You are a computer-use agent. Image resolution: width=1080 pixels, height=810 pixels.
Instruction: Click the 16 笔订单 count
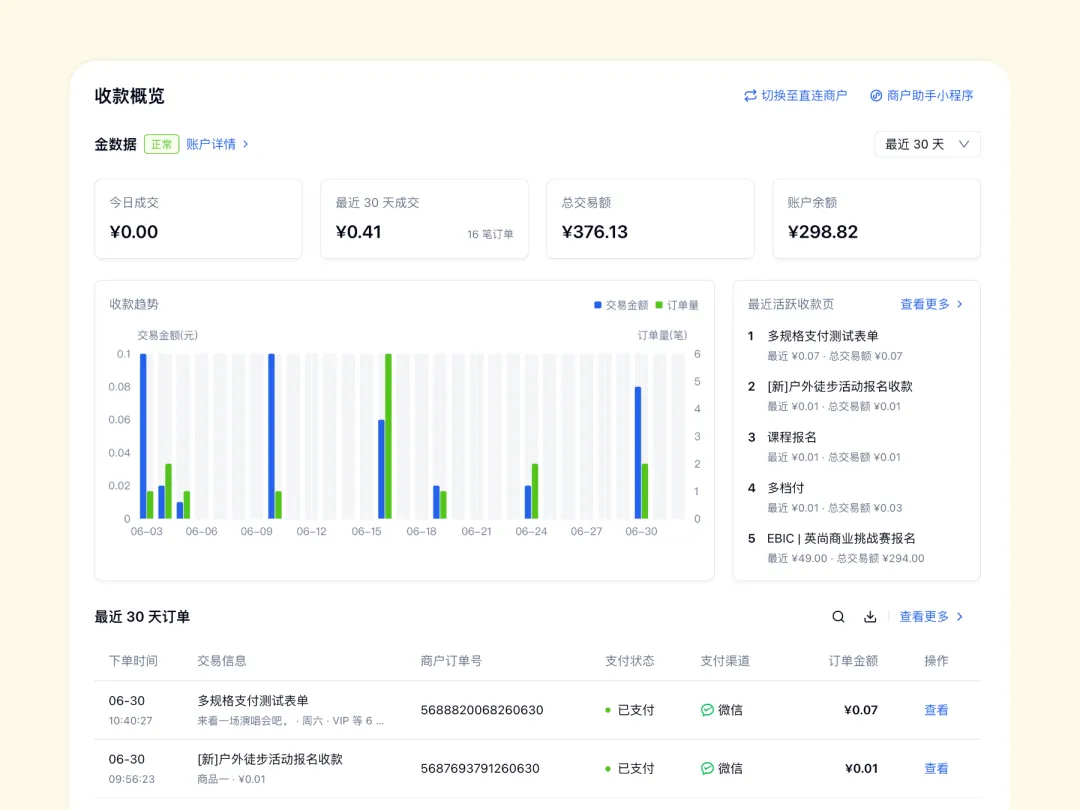point(490,234)
